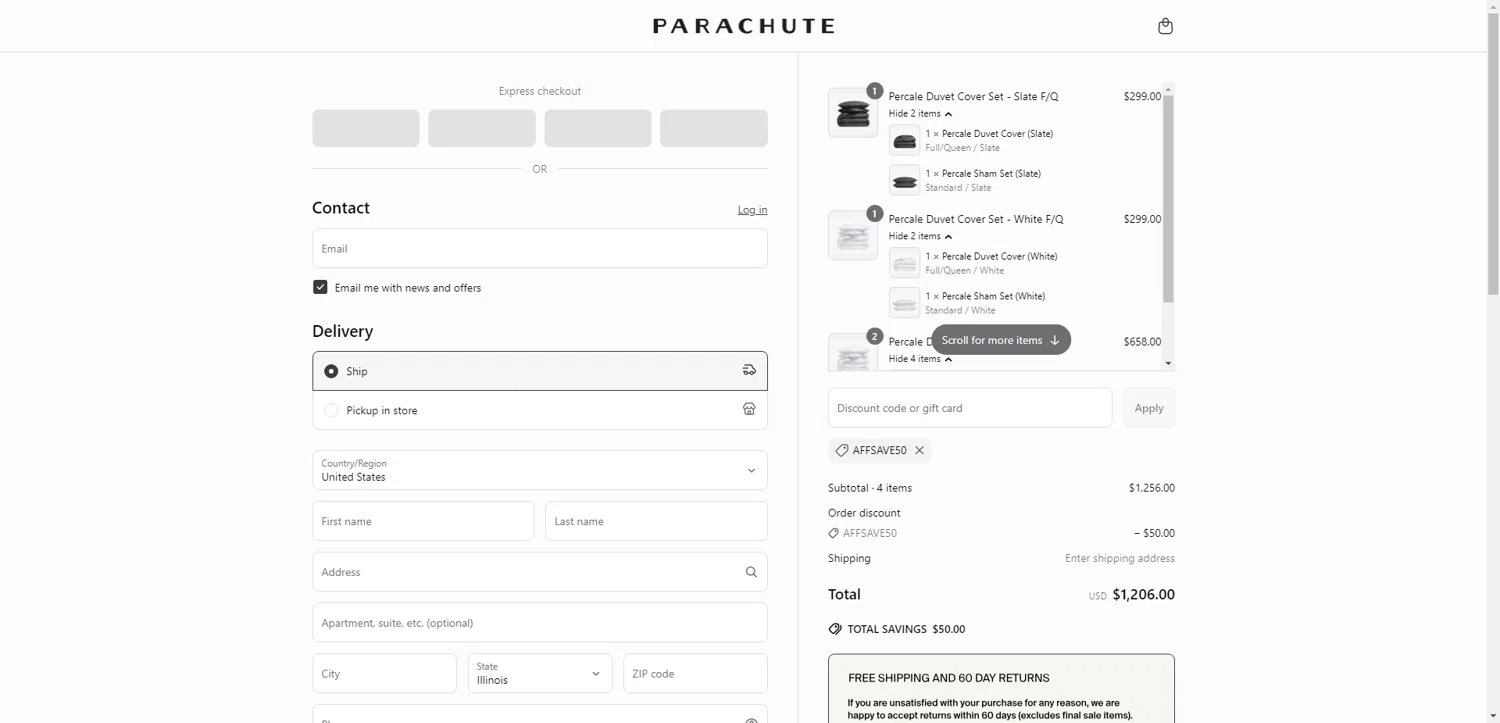Click the order items list scrollbar
The height and width of the screenshot is (723, 1500).
(x=1168, y=200)
